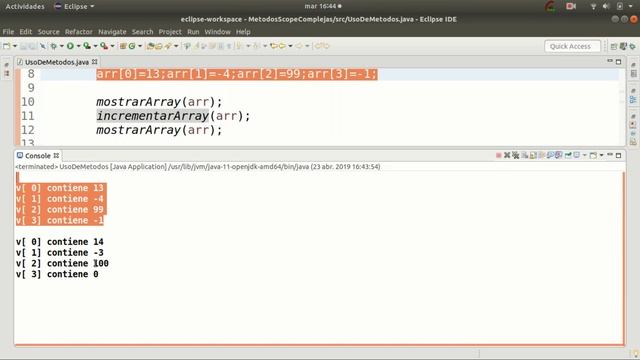Open the Navigate menu
640x360 pixels.
[x=112, y=32]
